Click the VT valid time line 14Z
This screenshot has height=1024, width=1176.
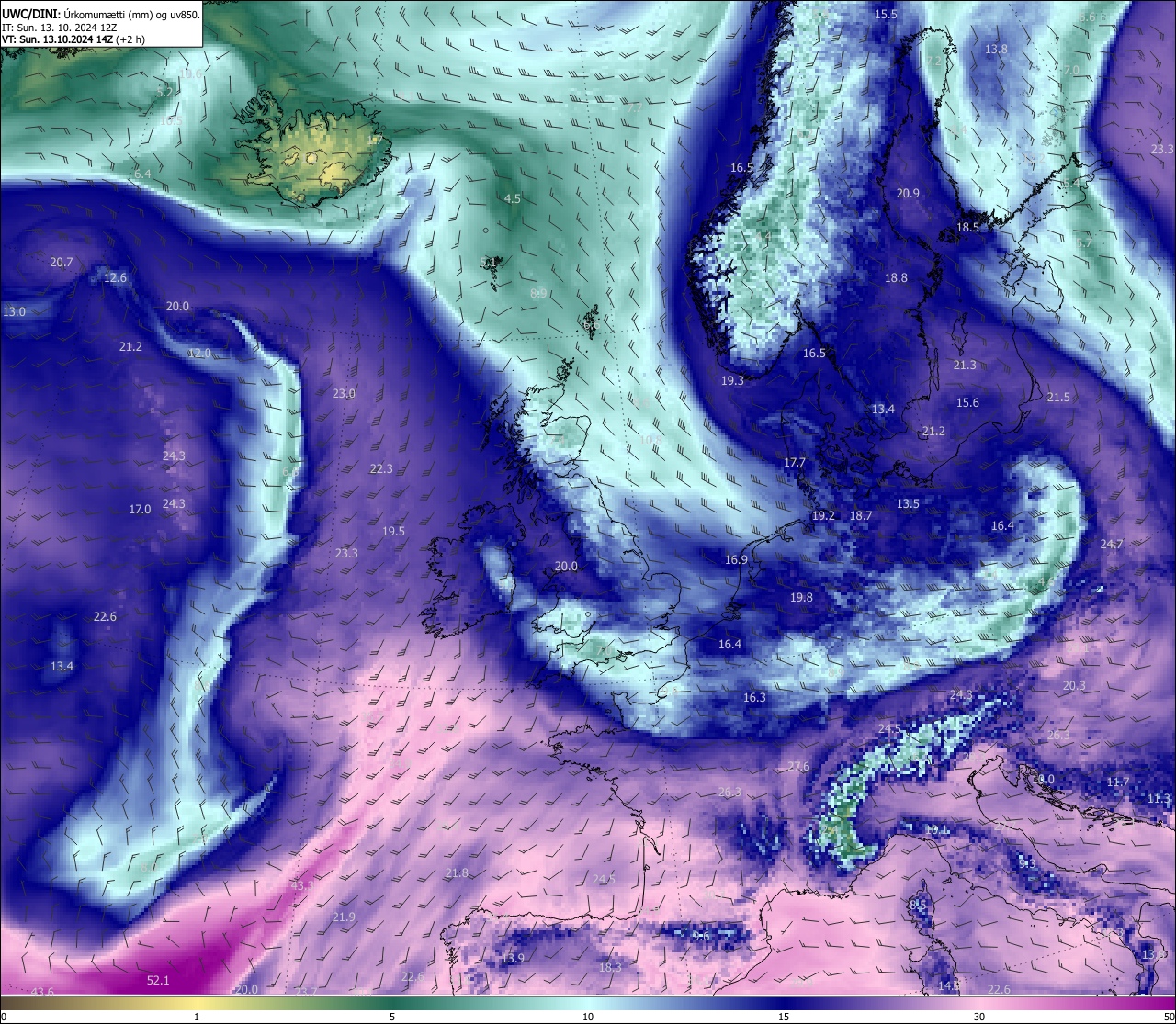click(73, 39)
